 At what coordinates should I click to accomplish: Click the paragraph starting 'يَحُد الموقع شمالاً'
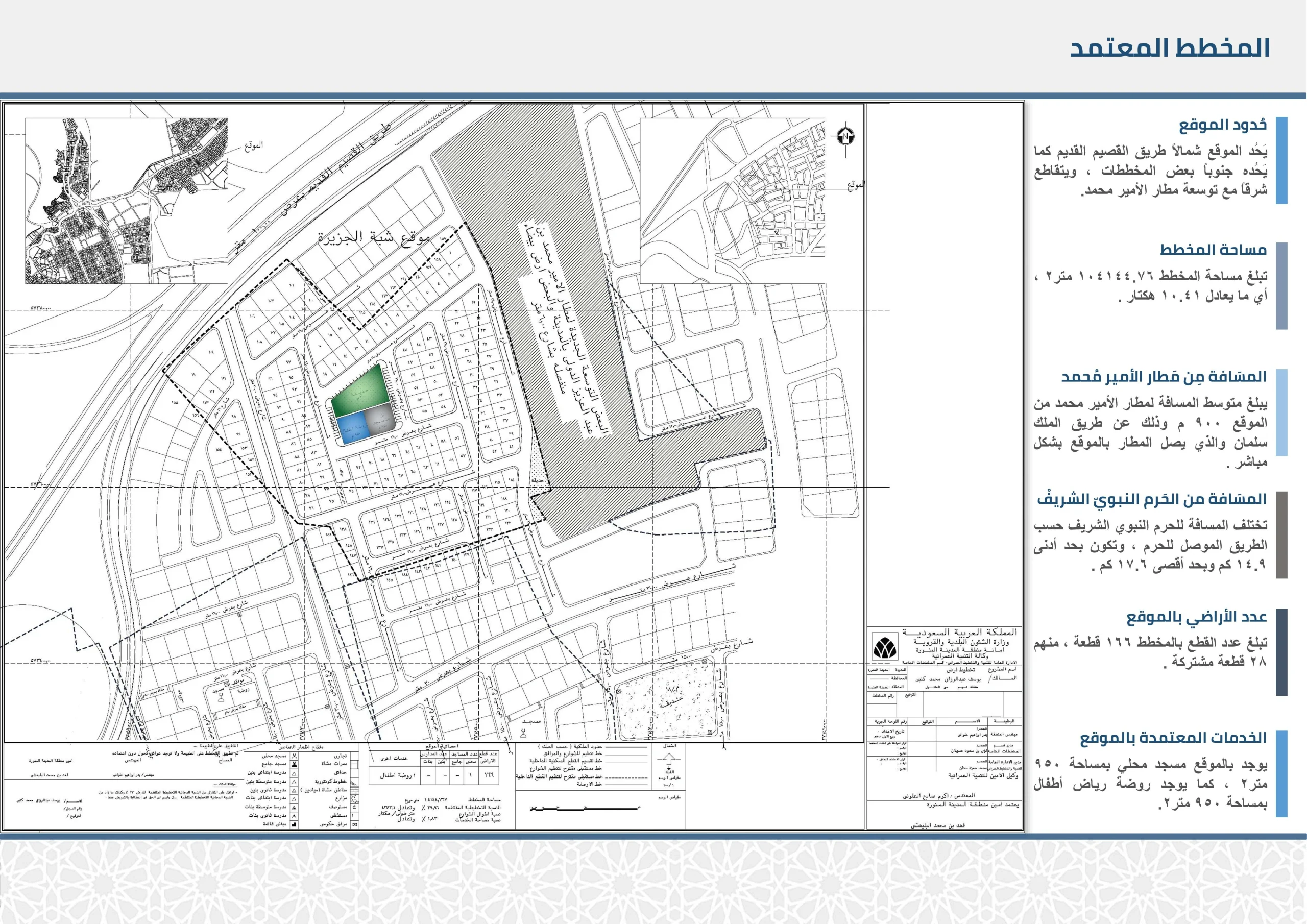click(1151, 171)
